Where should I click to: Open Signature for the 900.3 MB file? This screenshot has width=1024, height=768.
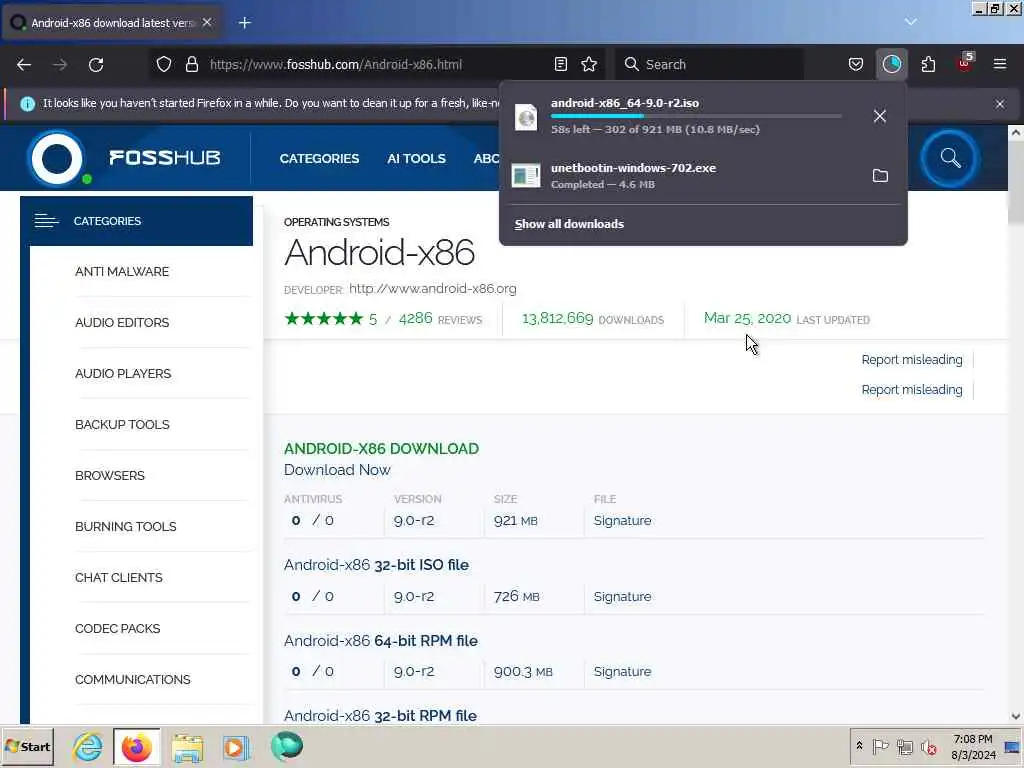click(622, 671)
